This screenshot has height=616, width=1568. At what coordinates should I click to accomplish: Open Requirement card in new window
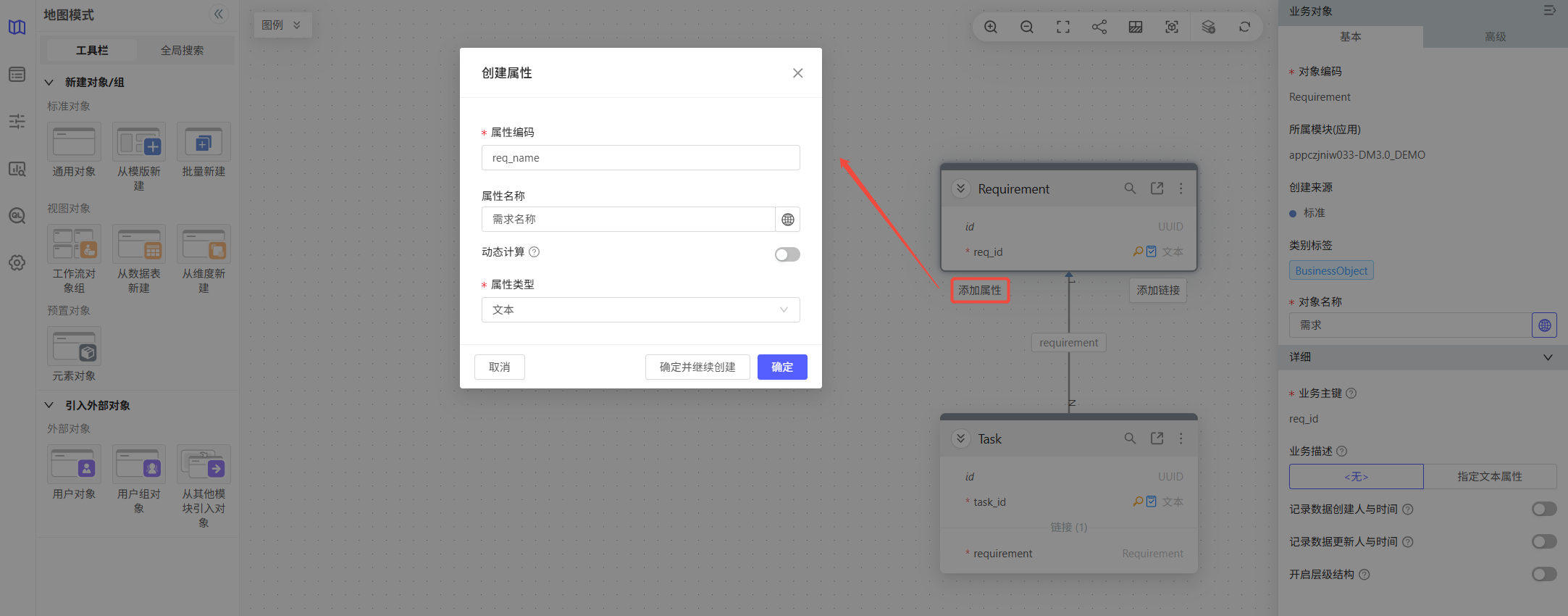point(1157,188)
